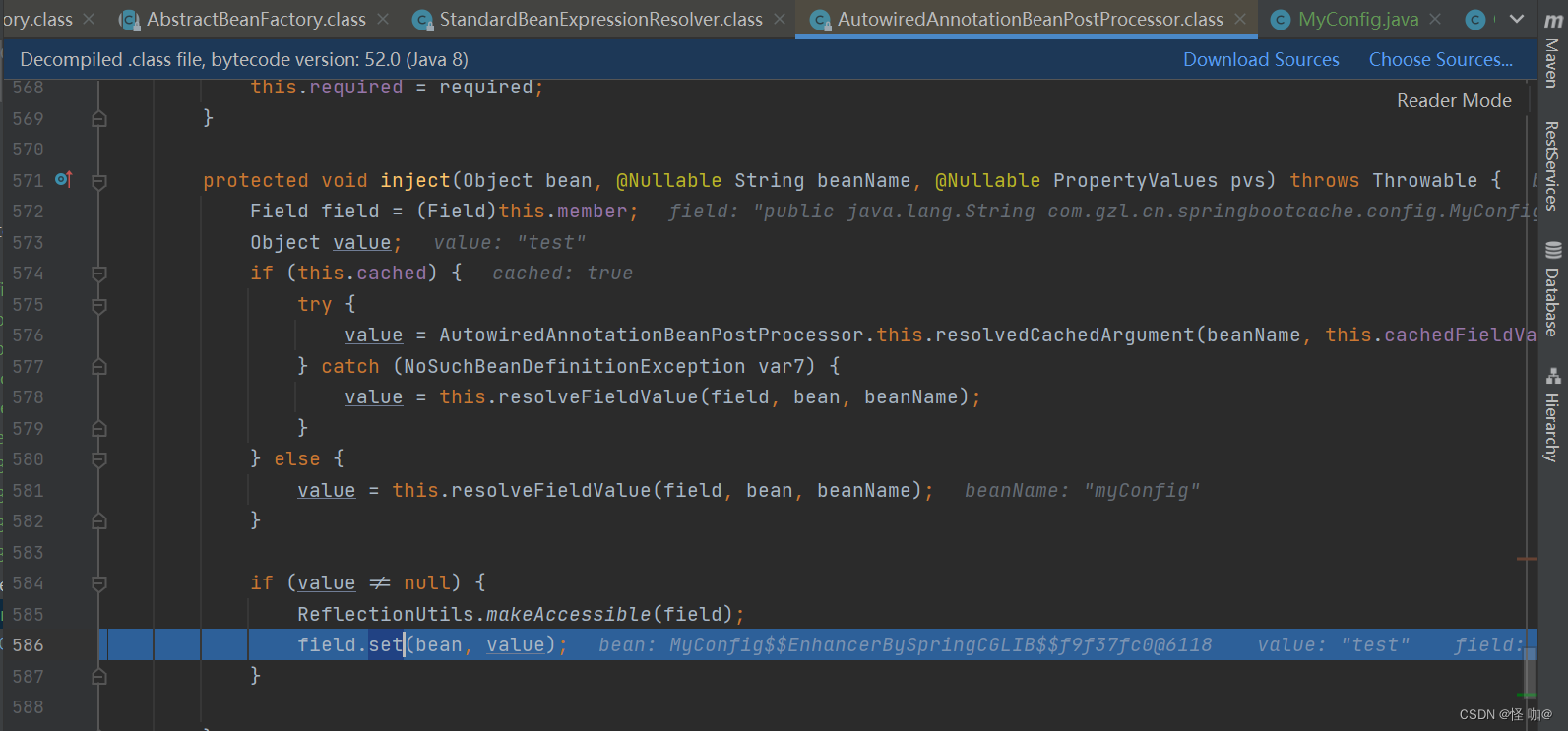Click fold end marker at line 587

click(x=99, y=676)
